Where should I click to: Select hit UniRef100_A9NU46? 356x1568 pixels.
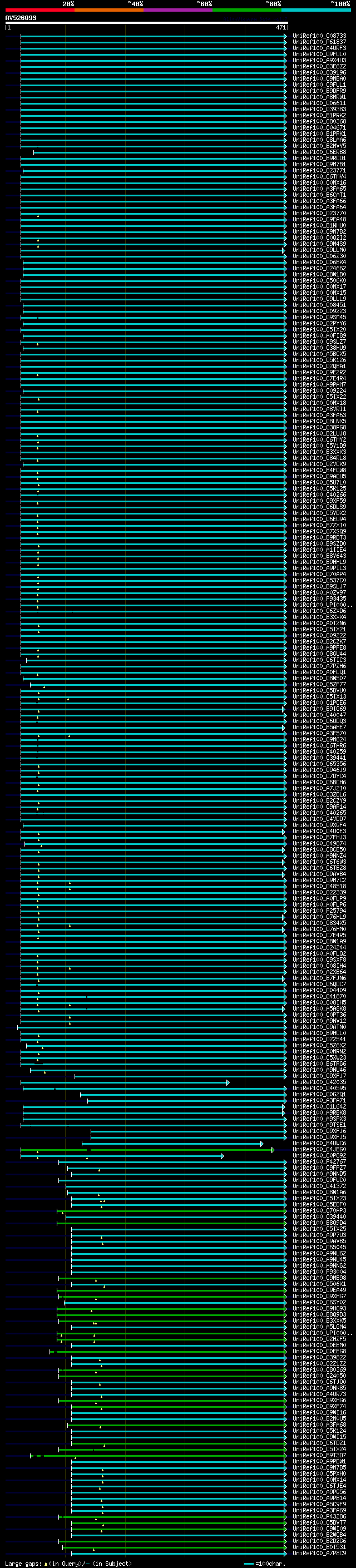pyautogui.click(x=319, y=1070)
